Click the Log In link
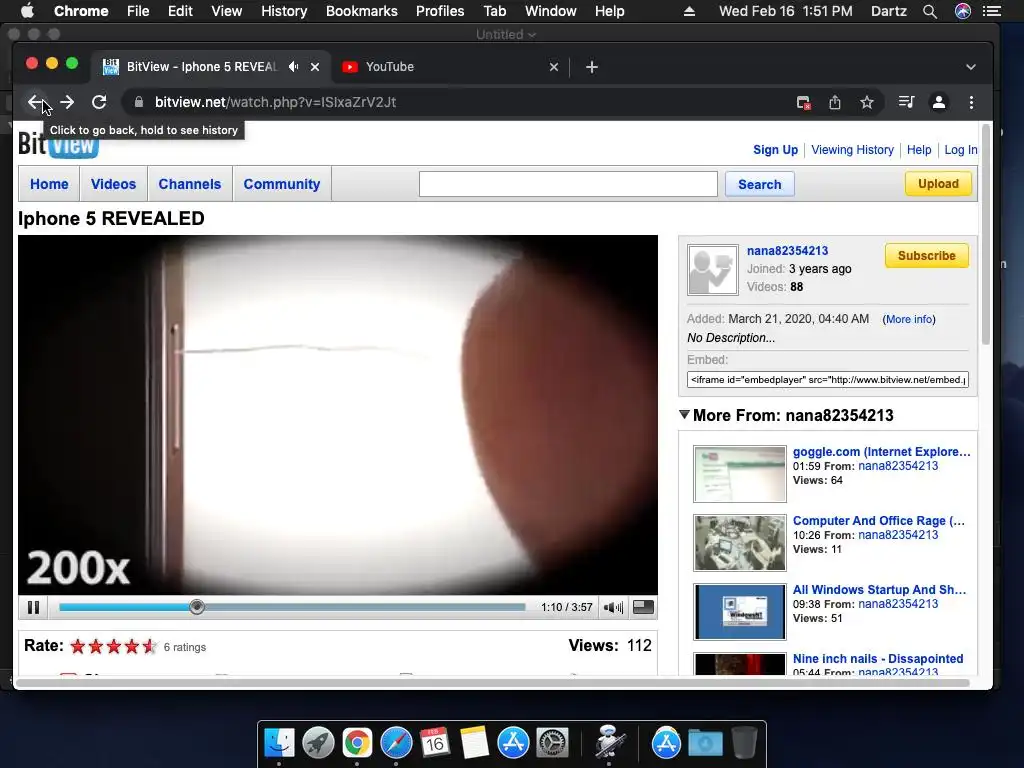The image size is (1024, 768). 961,150
